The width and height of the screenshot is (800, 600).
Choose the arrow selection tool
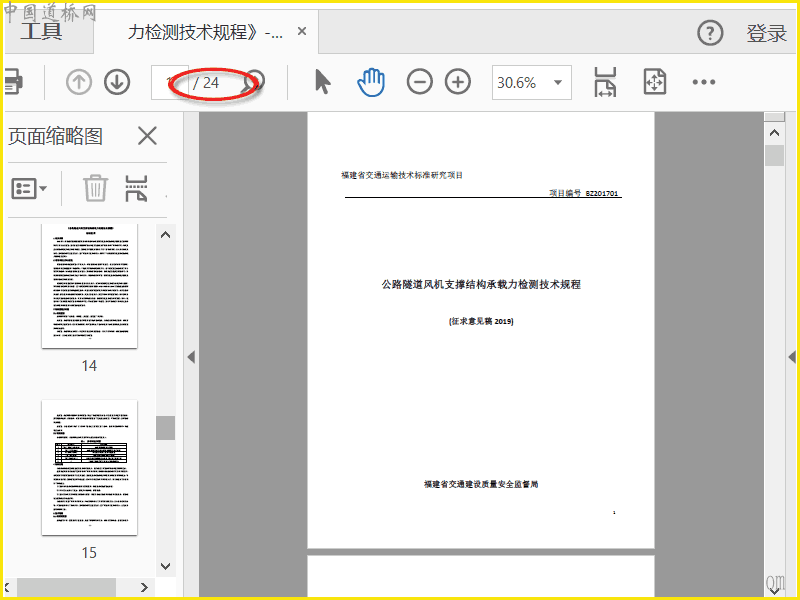pyautogui.click(x=322, y=82)
